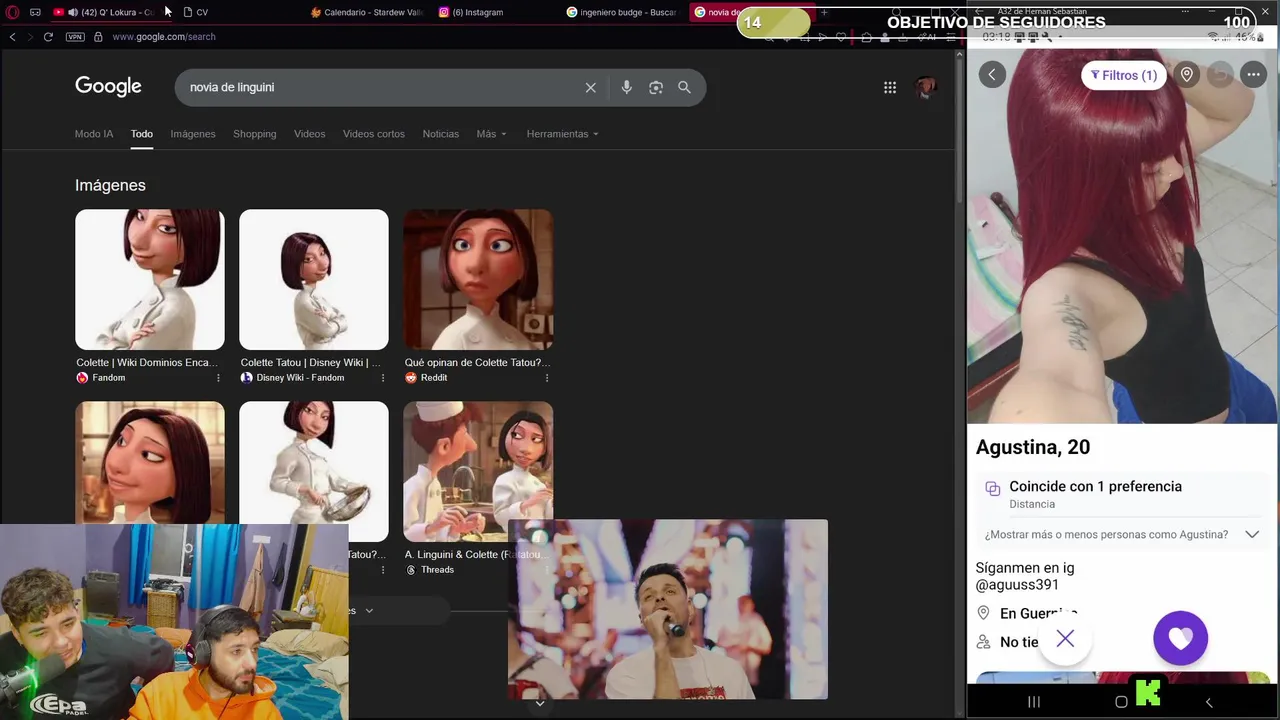Expand the Herramientas dropdown
This screenshot has height=720, width=1280.
point(563,134)
